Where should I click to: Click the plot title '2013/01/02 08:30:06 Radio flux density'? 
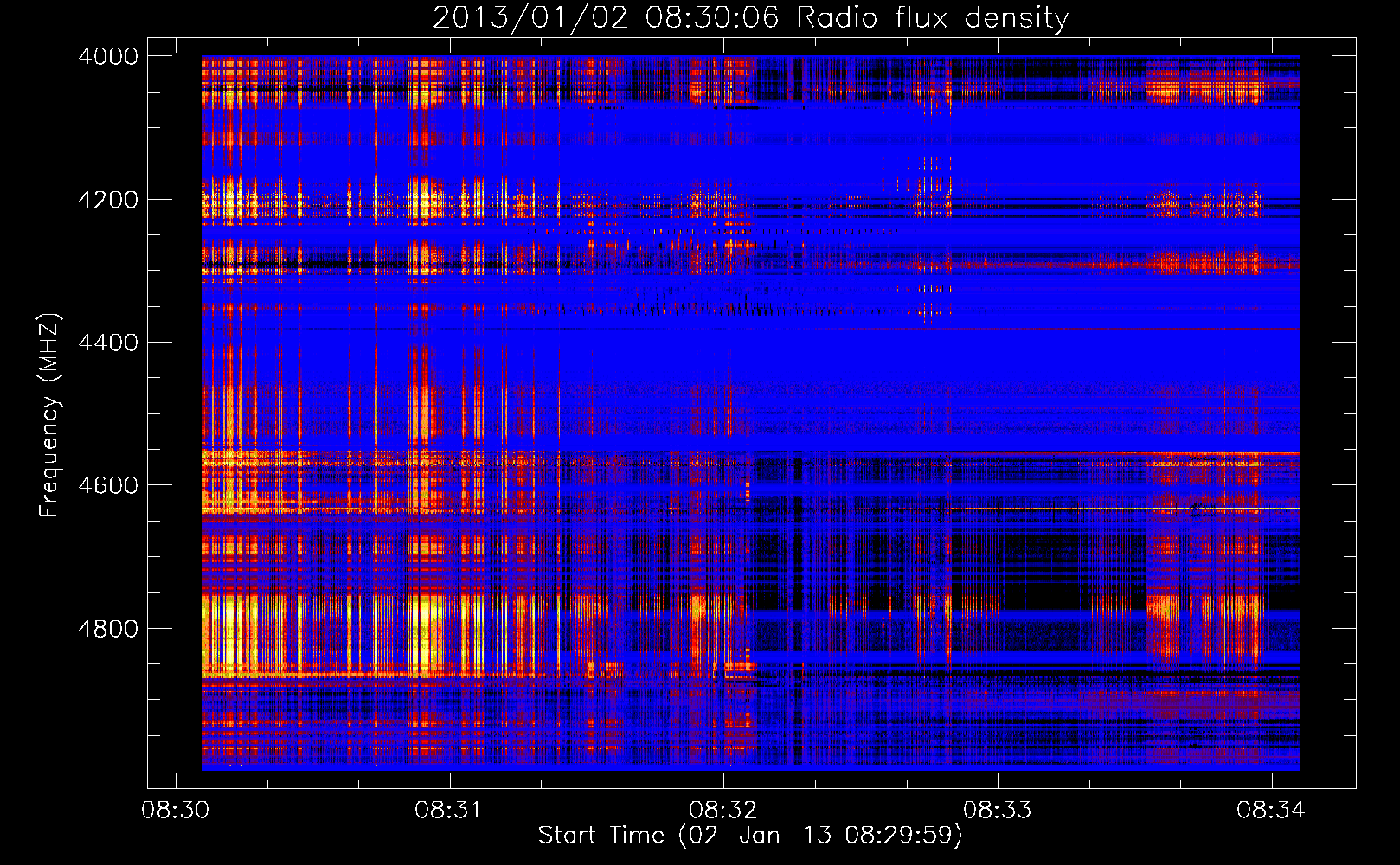(x=750, y=17)
